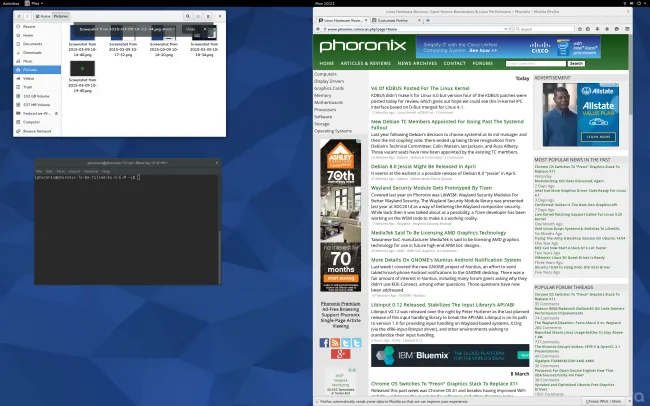Open Music in the Files sidebar
This screenshot has height=406, width=650.
[x=37, y=61]
